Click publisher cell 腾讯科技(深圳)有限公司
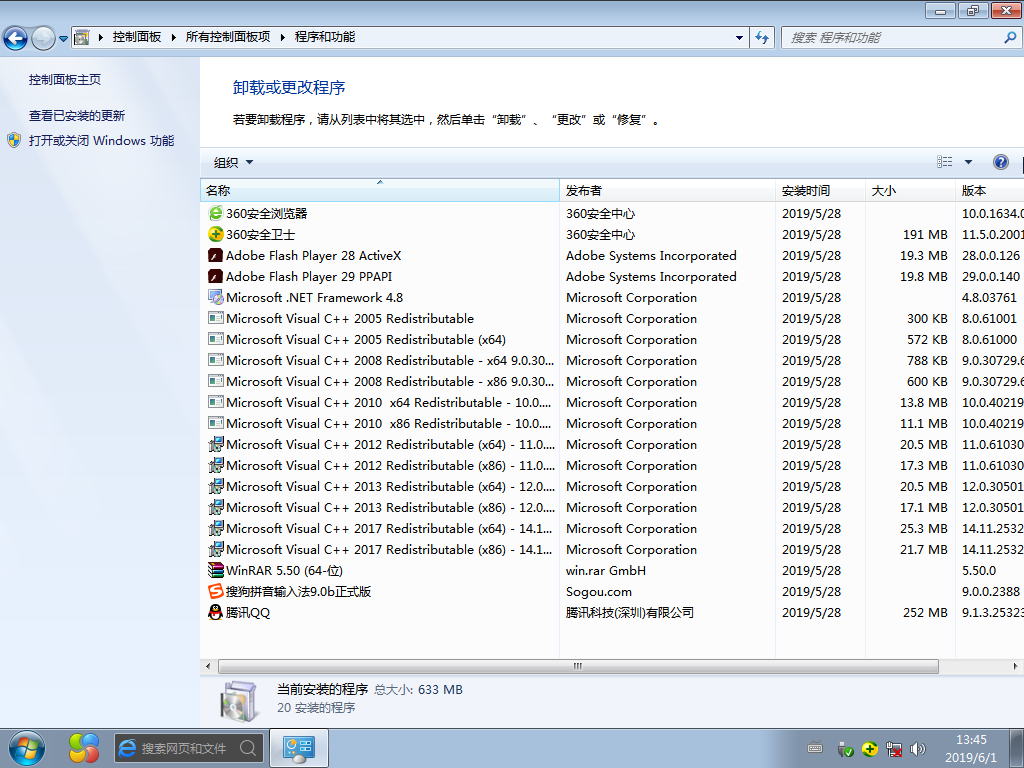 pos(630,612)
